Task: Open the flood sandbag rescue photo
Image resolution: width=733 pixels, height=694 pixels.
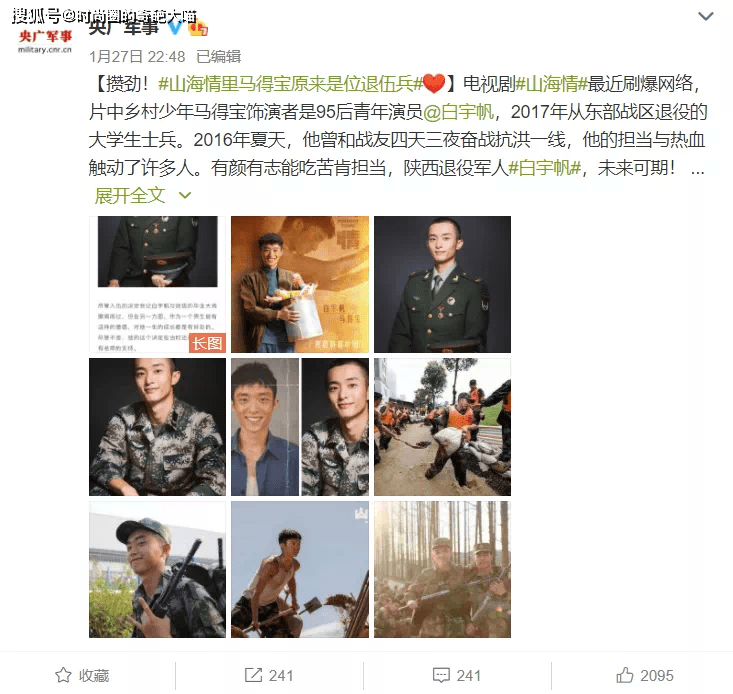Action: 442,427
